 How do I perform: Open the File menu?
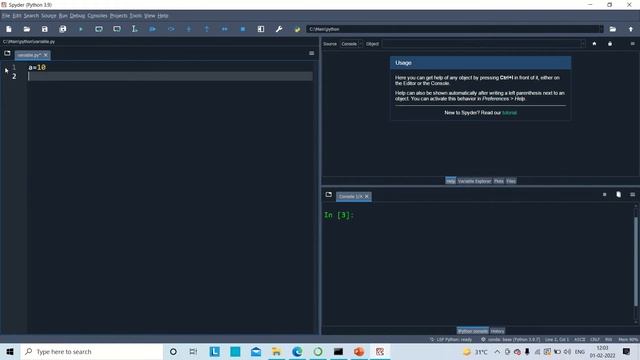click(x=6, y=16)
